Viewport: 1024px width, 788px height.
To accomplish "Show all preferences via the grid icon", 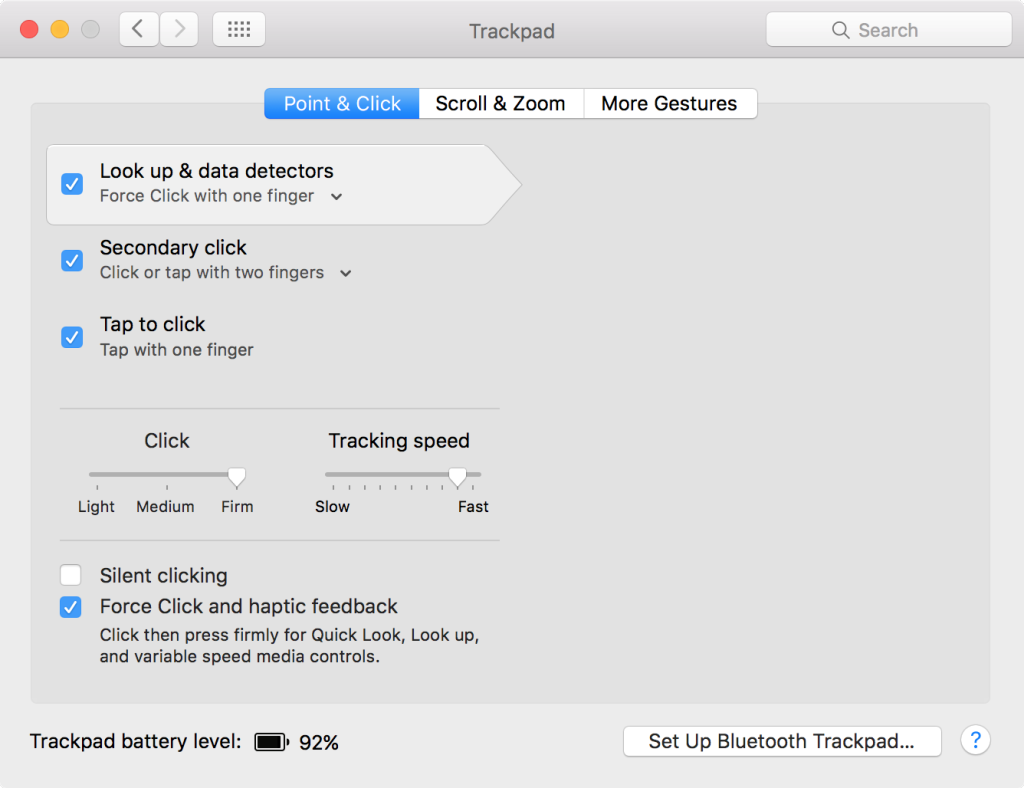I will coord(239,30).
